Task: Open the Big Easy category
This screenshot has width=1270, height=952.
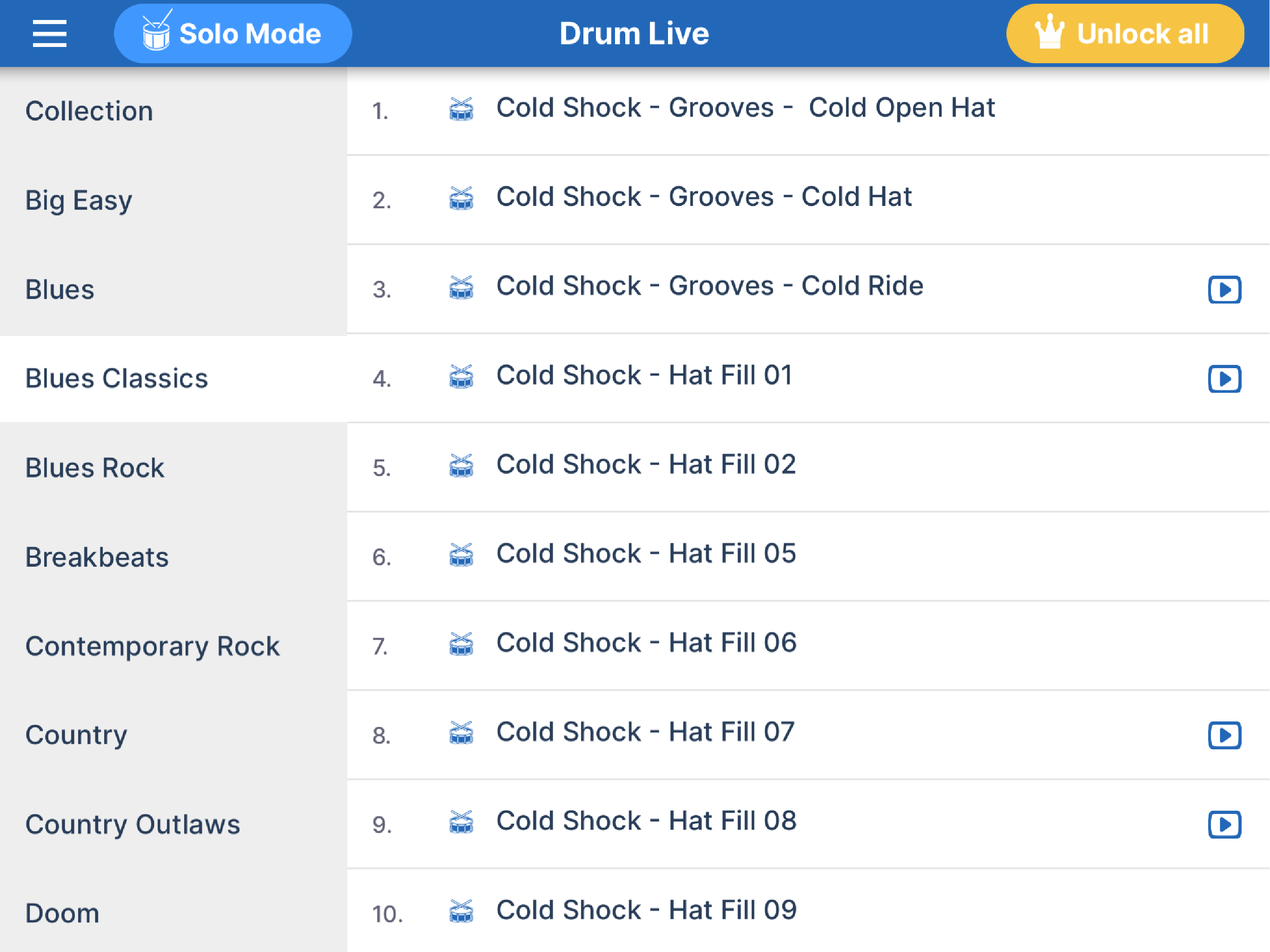Action: pyautogui.click(x=79, y=200)
